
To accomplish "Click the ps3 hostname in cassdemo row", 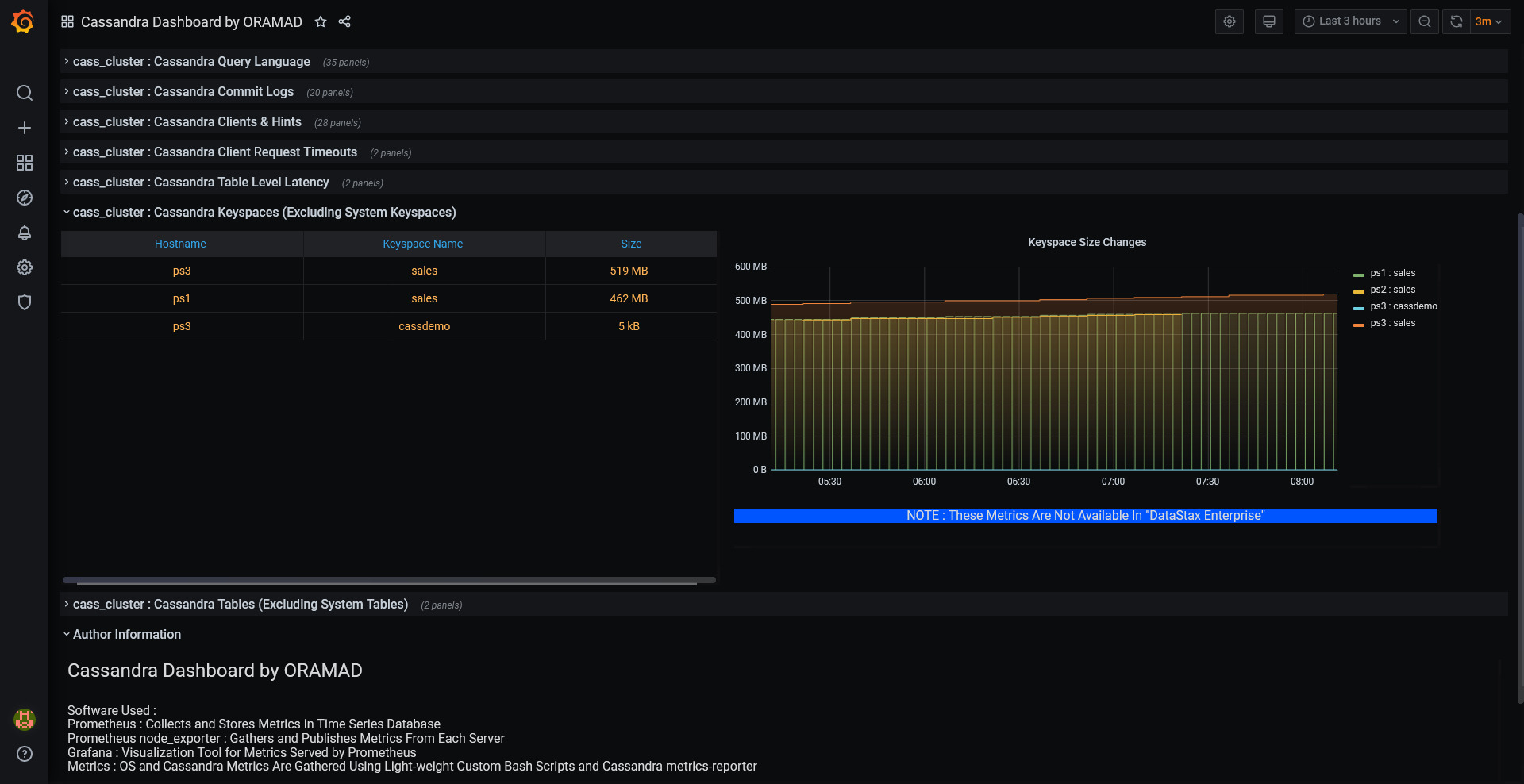I will pos(182,326).
